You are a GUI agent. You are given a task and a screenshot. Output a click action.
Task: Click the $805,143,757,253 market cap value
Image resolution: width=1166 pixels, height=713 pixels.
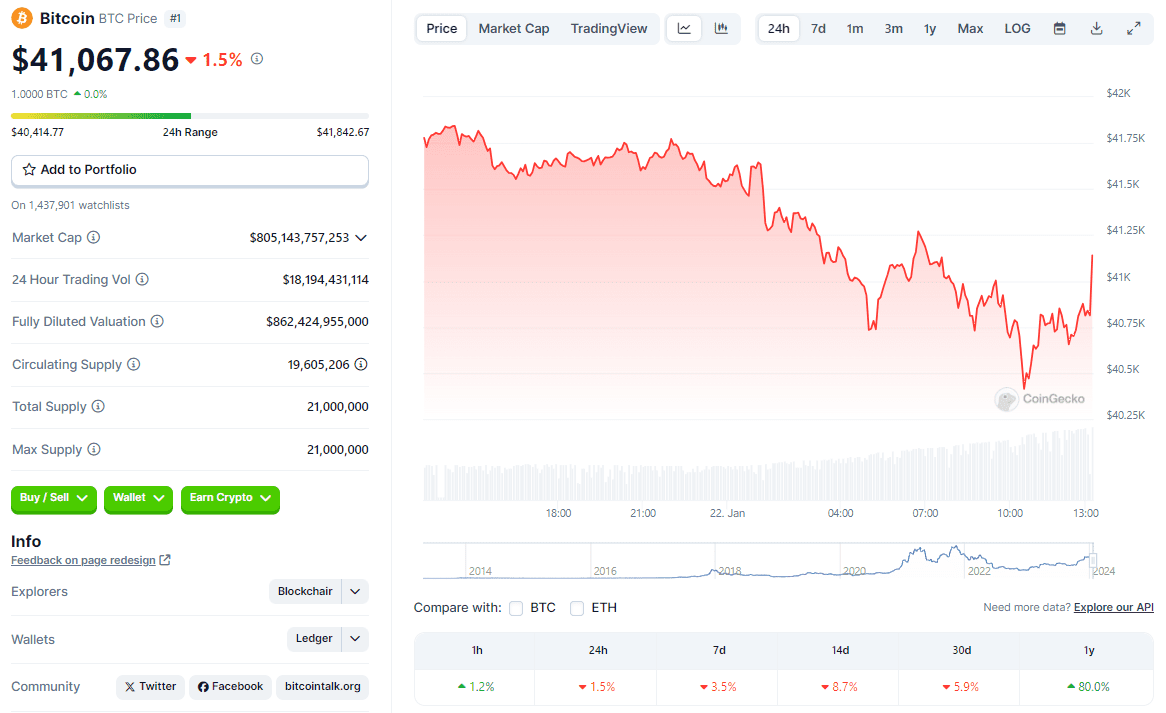point(299,238)
